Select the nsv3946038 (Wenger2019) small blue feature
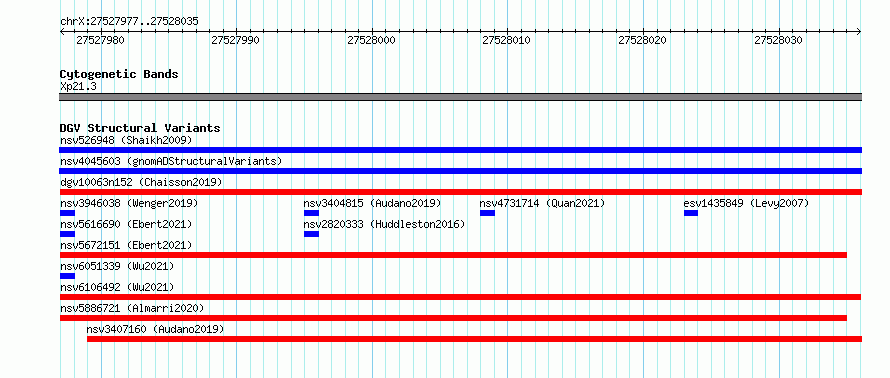Image resolution: width=890 pixels, height=378 pixels. pos(67,213)
